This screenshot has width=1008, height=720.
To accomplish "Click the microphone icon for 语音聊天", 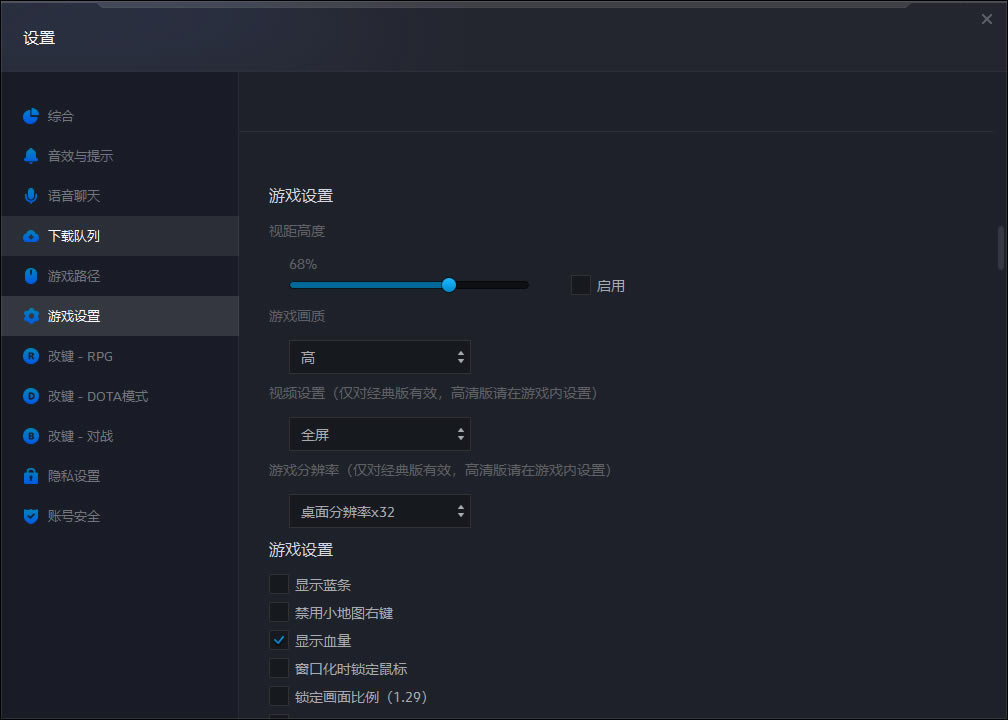I will coord(31,196).
